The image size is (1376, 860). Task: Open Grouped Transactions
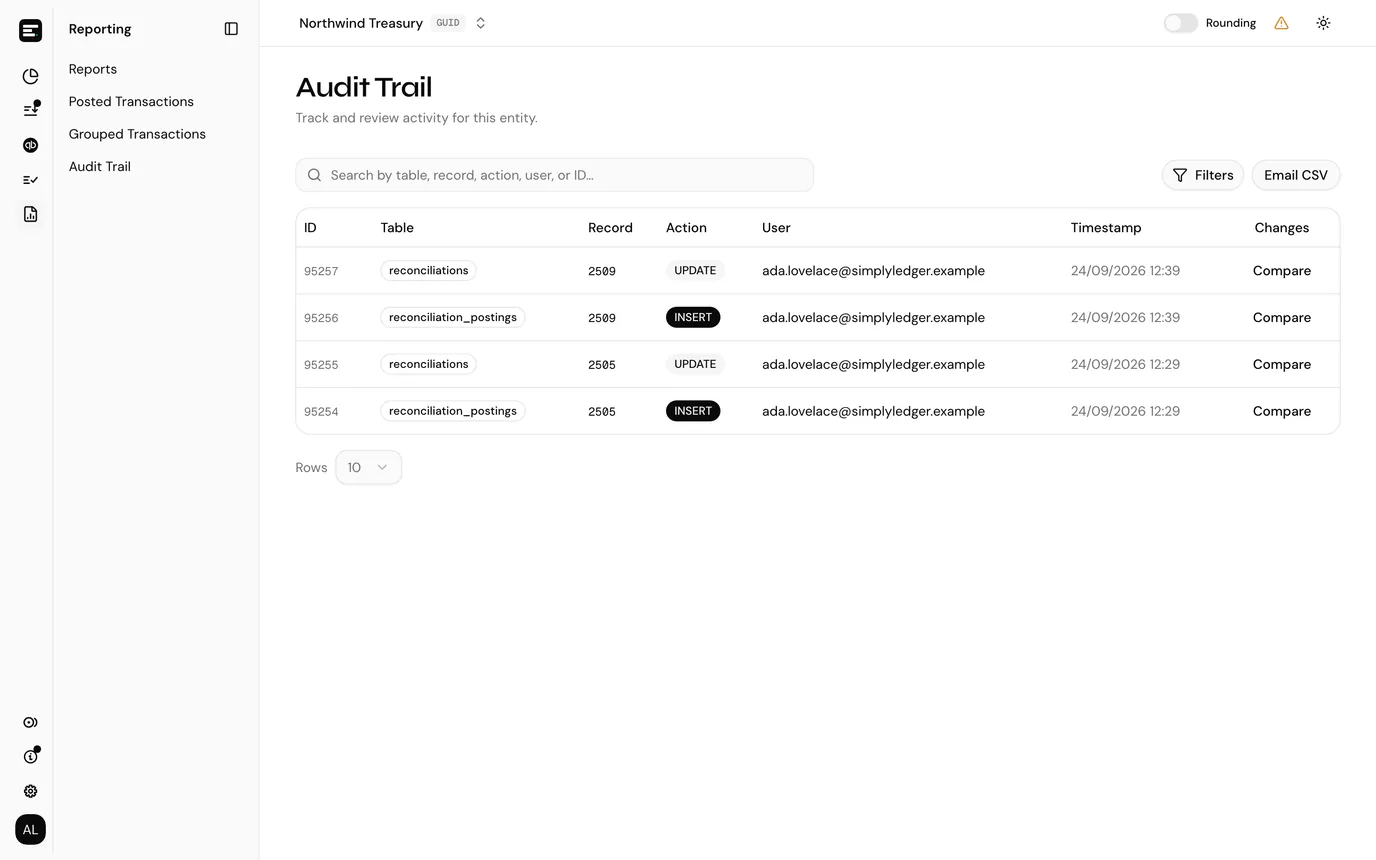point(137,134)
